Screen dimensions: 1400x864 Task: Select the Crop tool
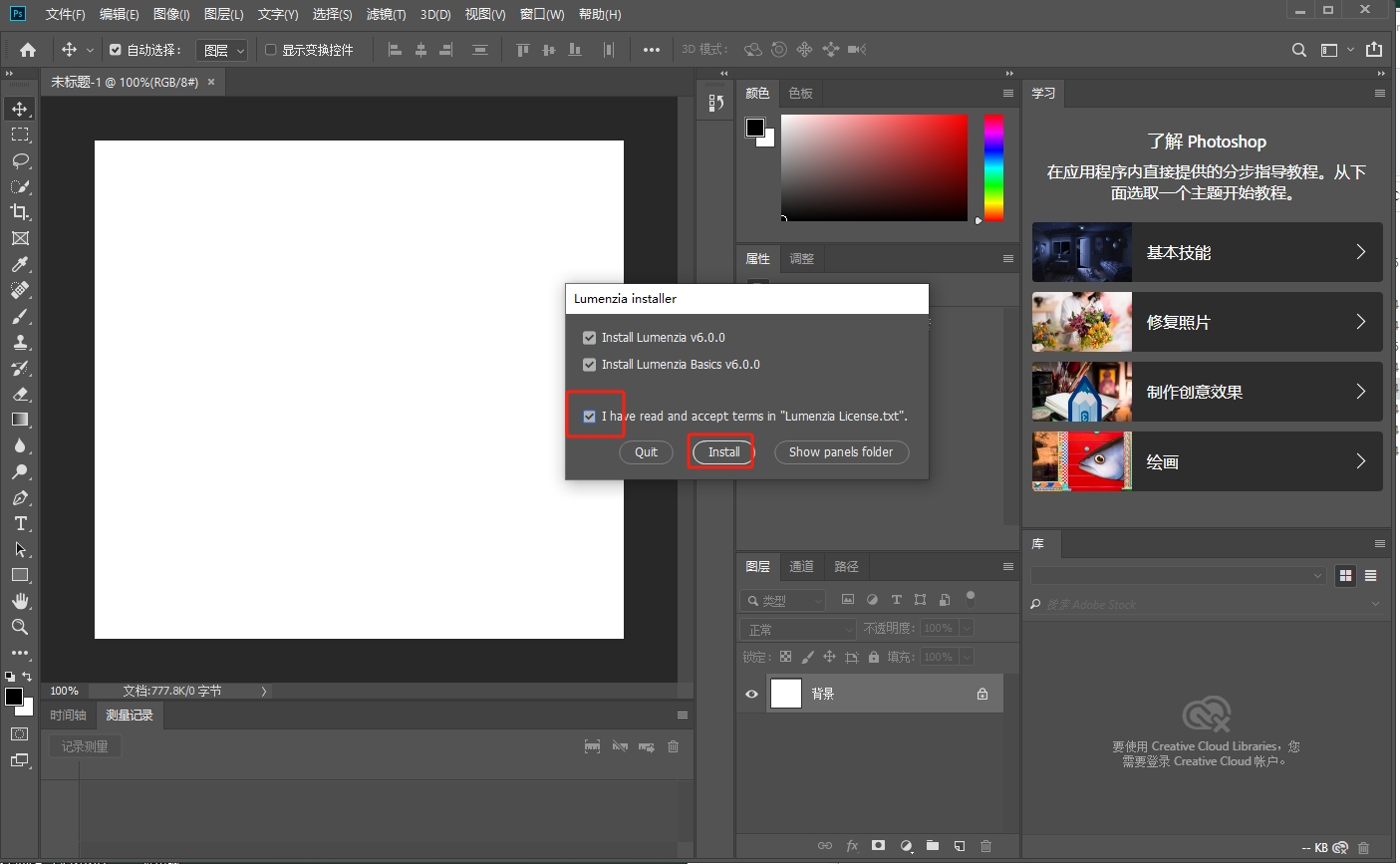20,212
